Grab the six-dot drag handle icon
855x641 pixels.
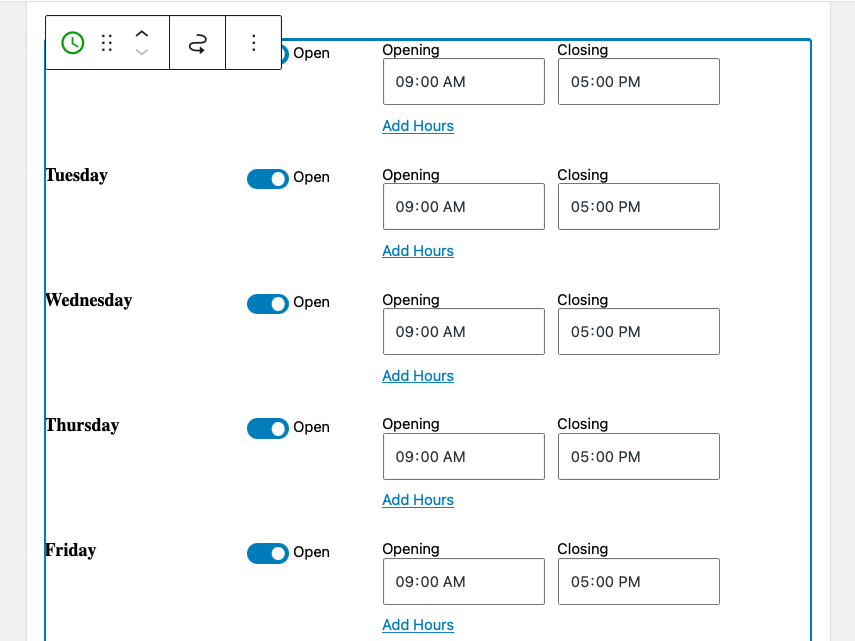click(107, 43)
